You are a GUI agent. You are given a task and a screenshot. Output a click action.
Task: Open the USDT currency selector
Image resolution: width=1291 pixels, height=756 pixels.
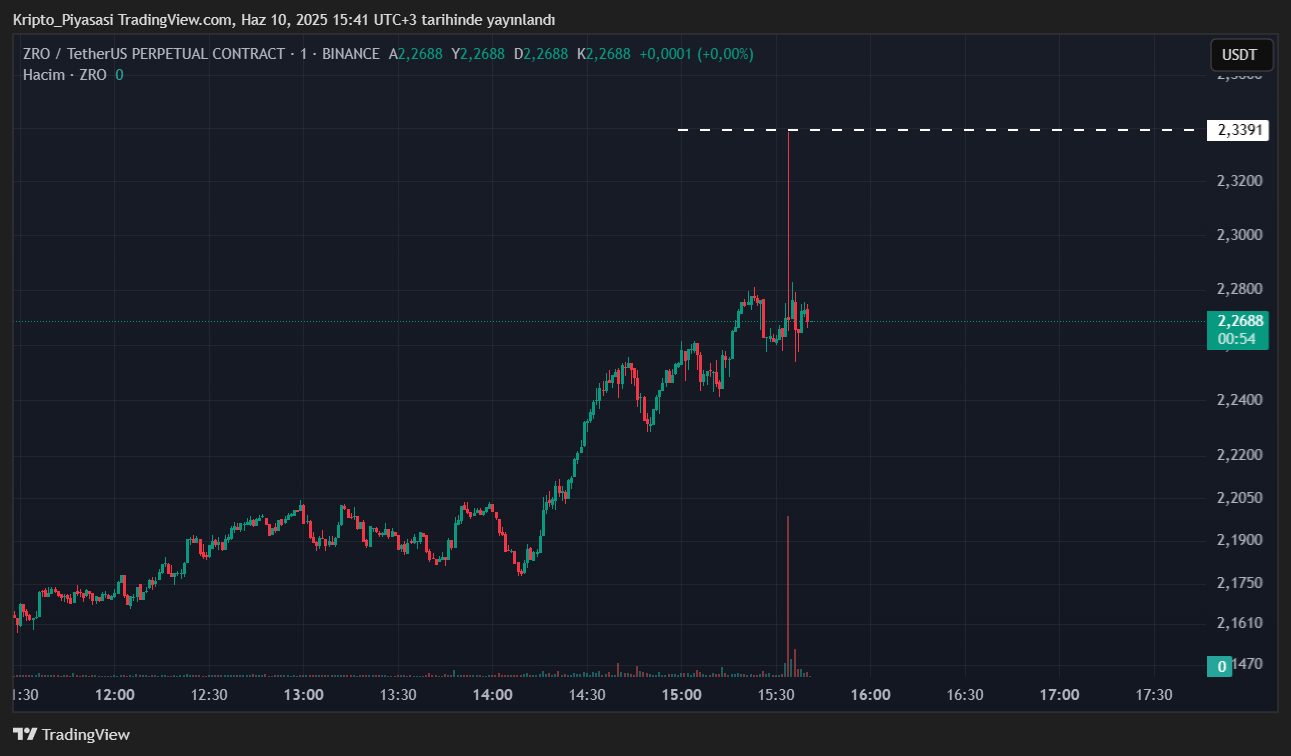click(x=1241, y=55)
